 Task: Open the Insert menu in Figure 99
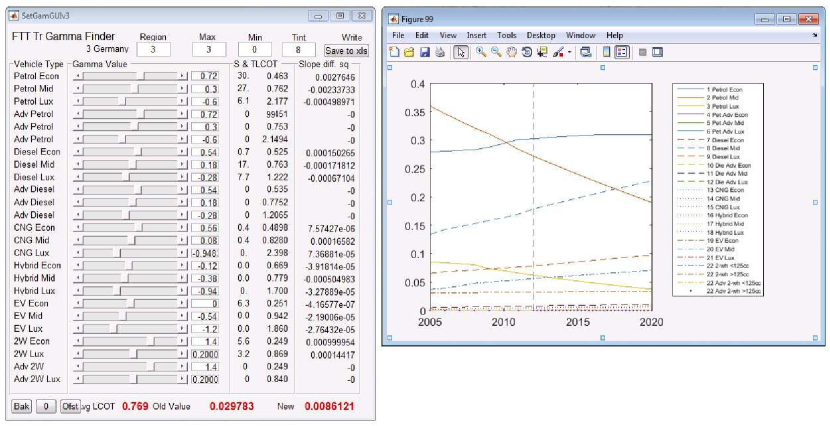[476, 35]
